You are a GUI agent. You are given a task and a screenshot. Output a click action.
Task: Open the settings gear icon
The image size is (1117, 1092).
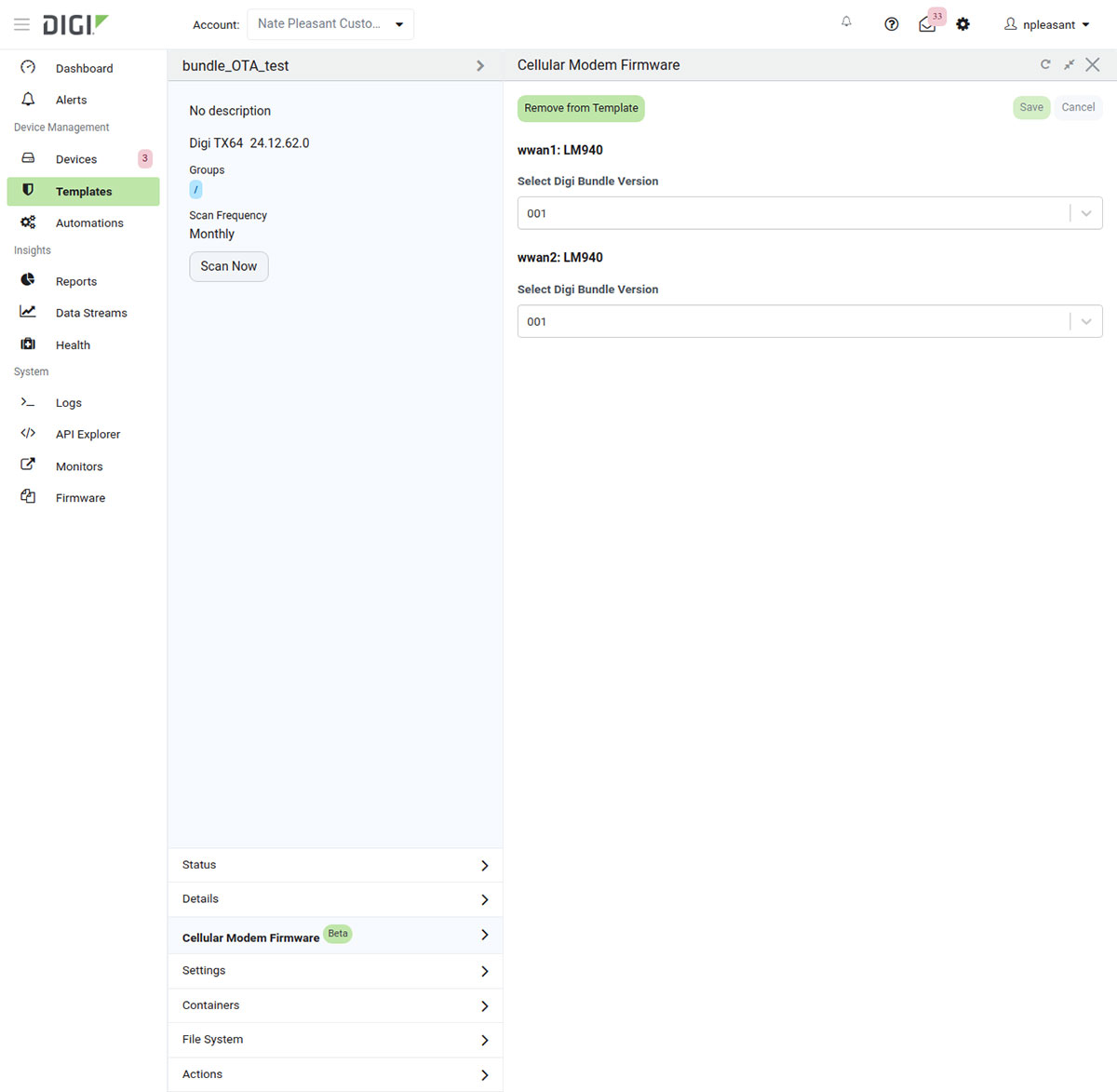[962, 24]
